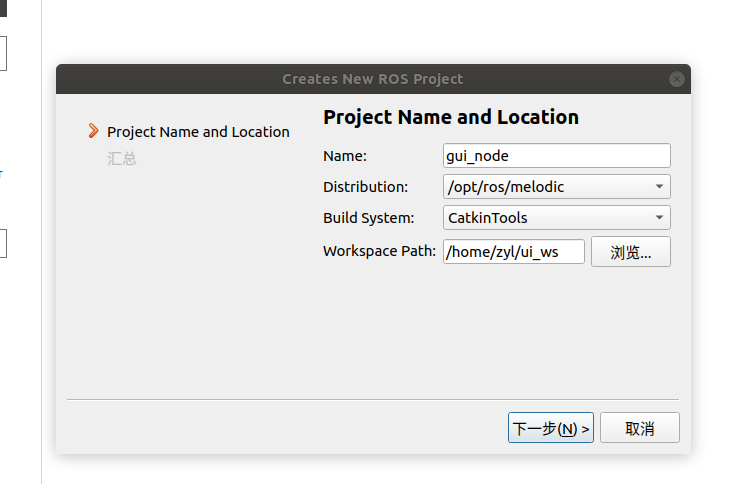Open the Distribution dropdown showing /opt/ros/melodic
This screenshot has width=737, height=484.
point(557,187)
